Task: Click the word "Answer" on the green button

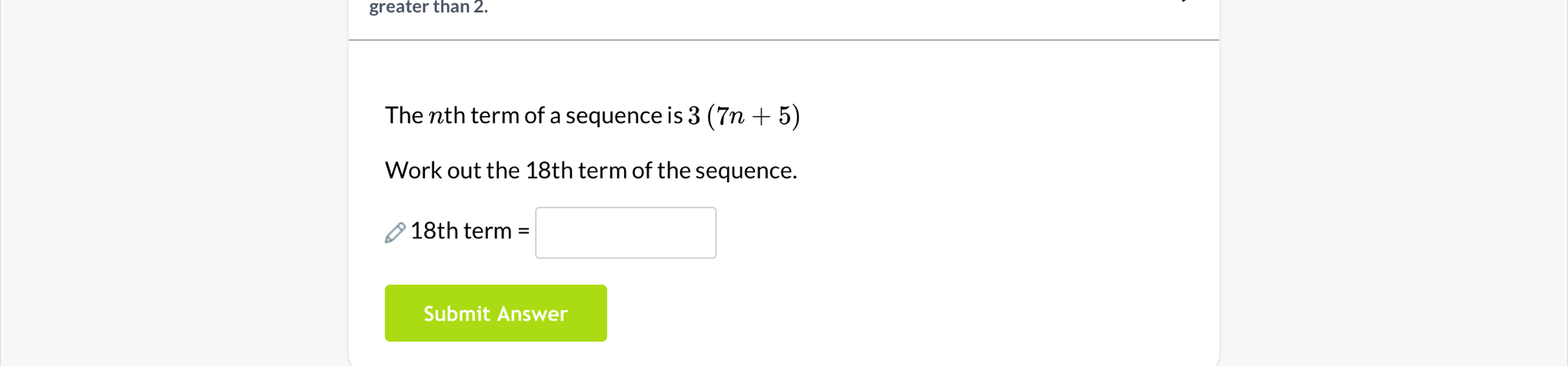Action: tap(532, 314)
